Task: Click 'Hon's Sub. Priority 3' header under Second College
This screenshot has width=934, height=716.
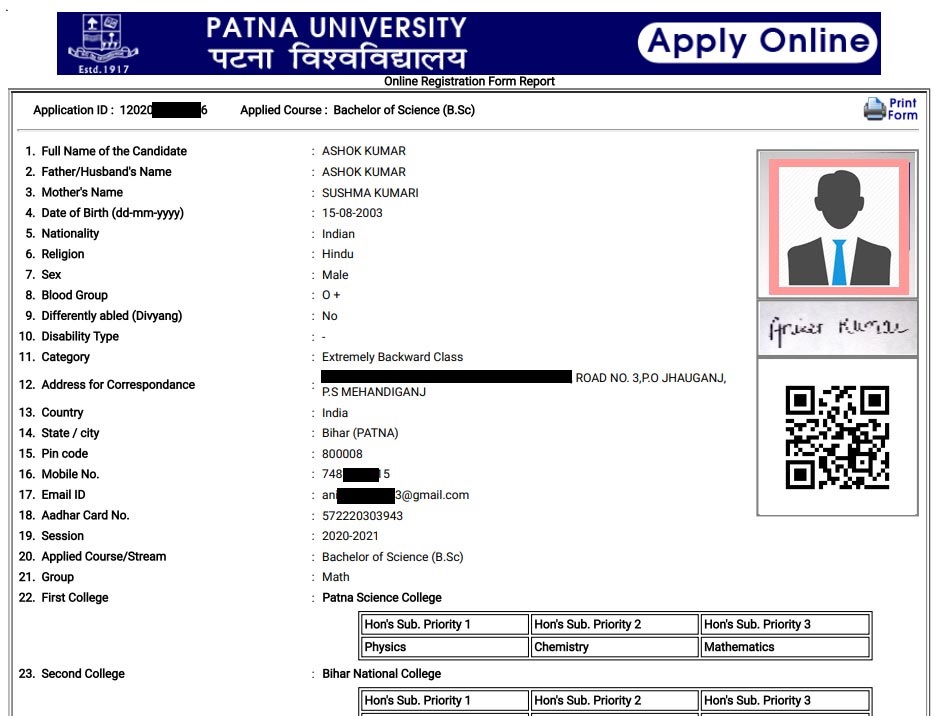Action: click(x=785, y=701)
